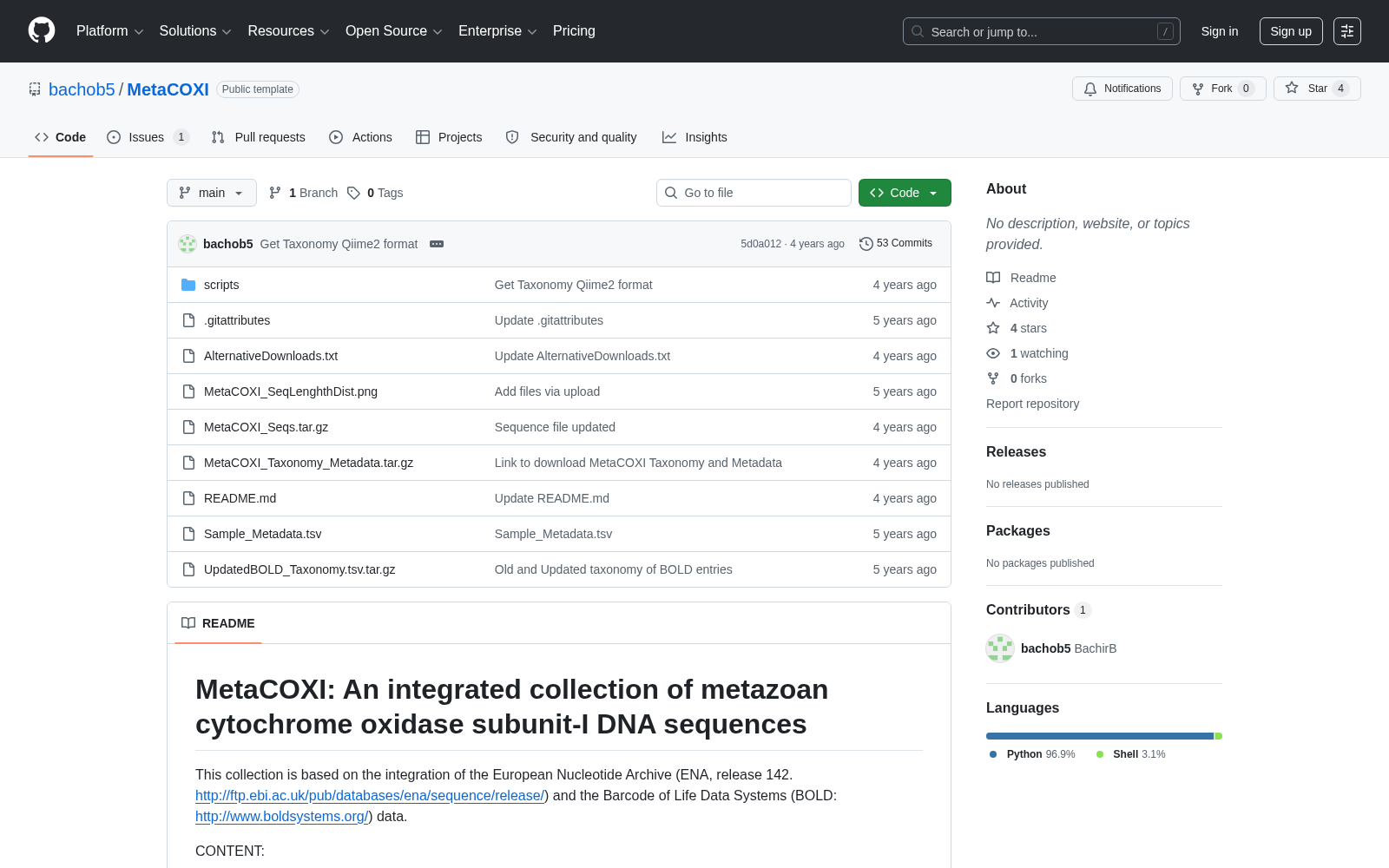
Task: Click the watching eye icon in About
Action: coord(993,353)
